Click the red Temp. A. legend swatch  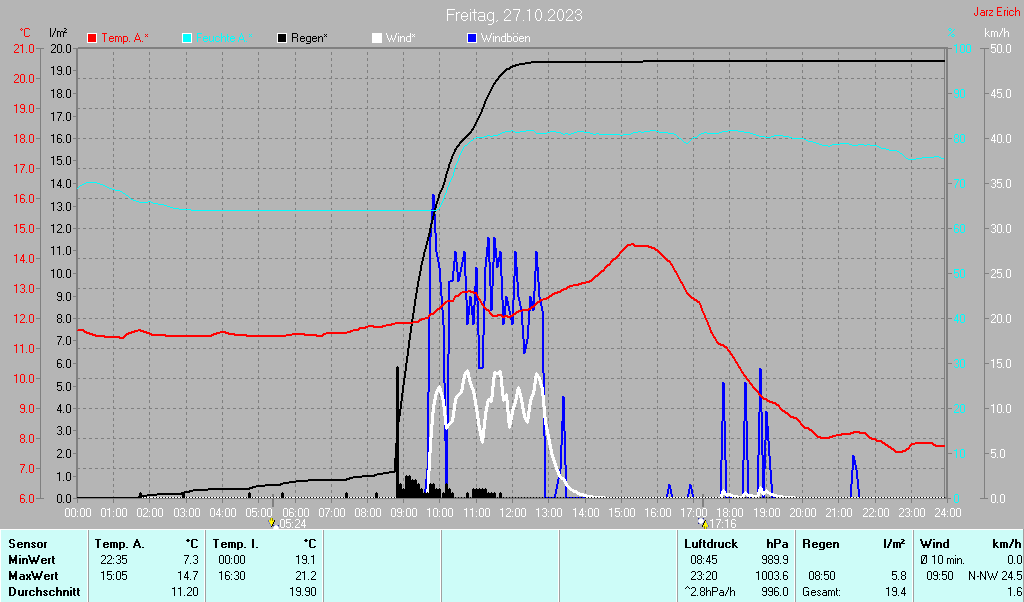(x=92, y=39)
